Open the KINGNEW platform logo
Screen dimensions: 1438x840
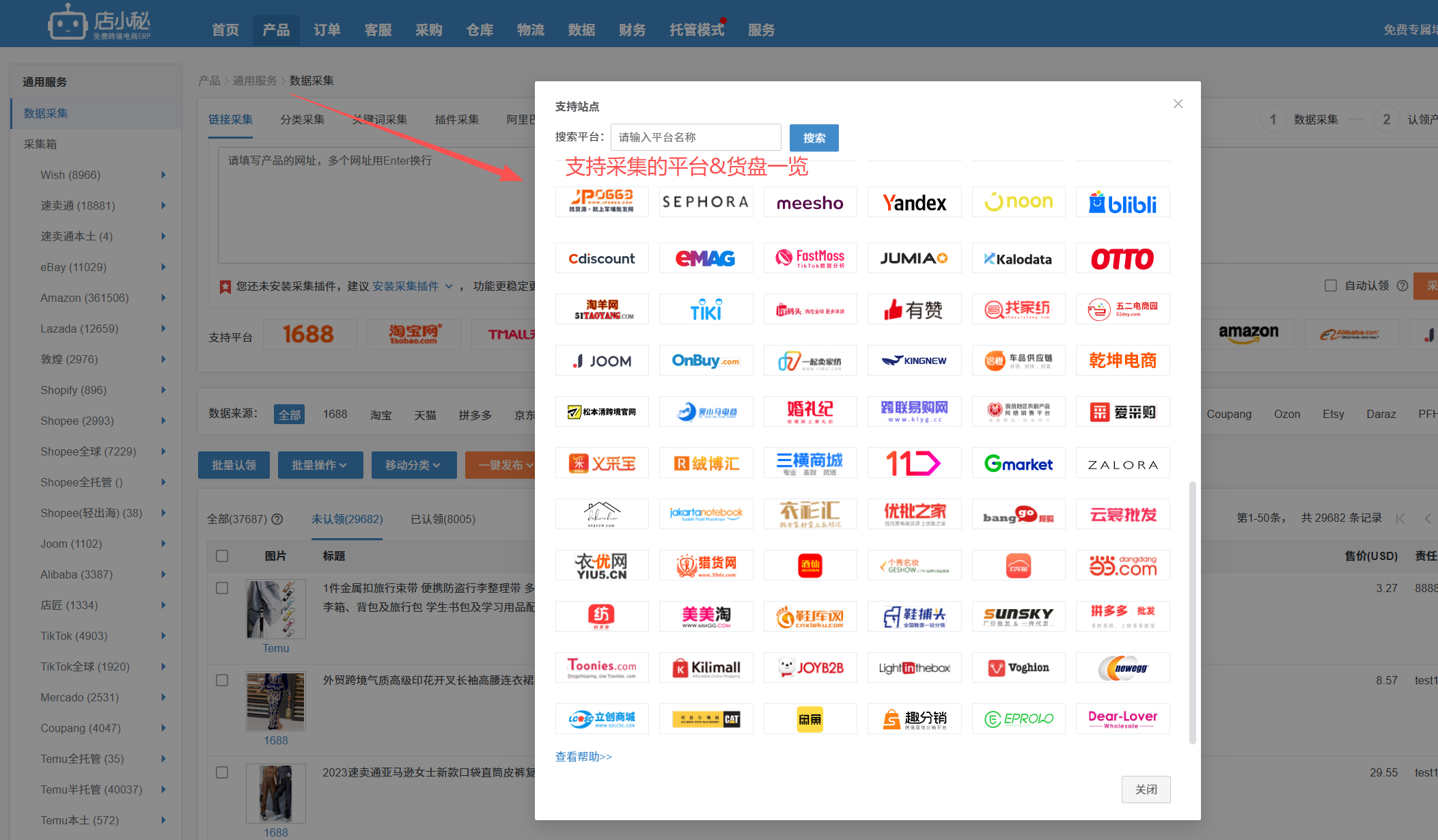914,361
